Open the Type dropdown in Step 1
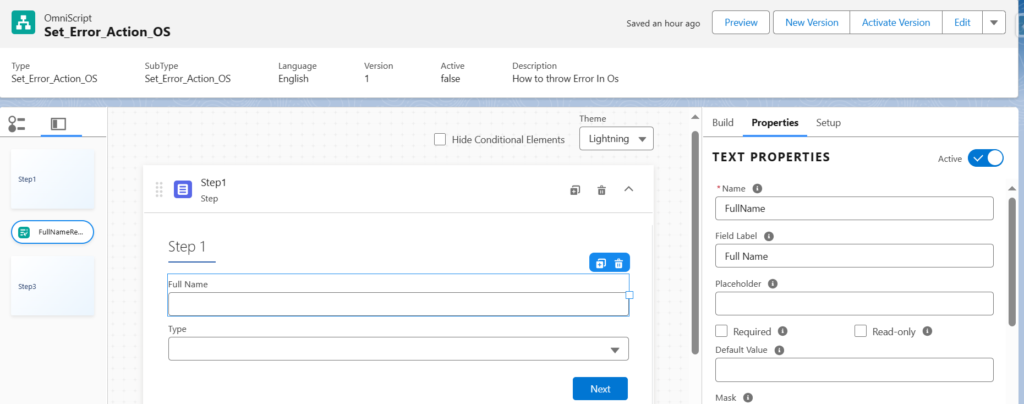Viewport: 1024px width, 404px height. (398, 349)
